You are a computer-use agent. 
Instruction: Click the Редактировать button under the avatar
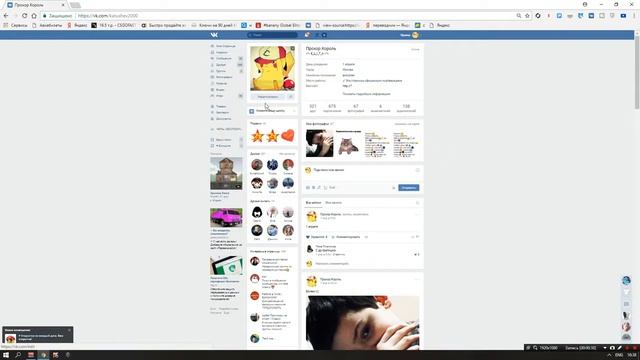click(268, 97)
